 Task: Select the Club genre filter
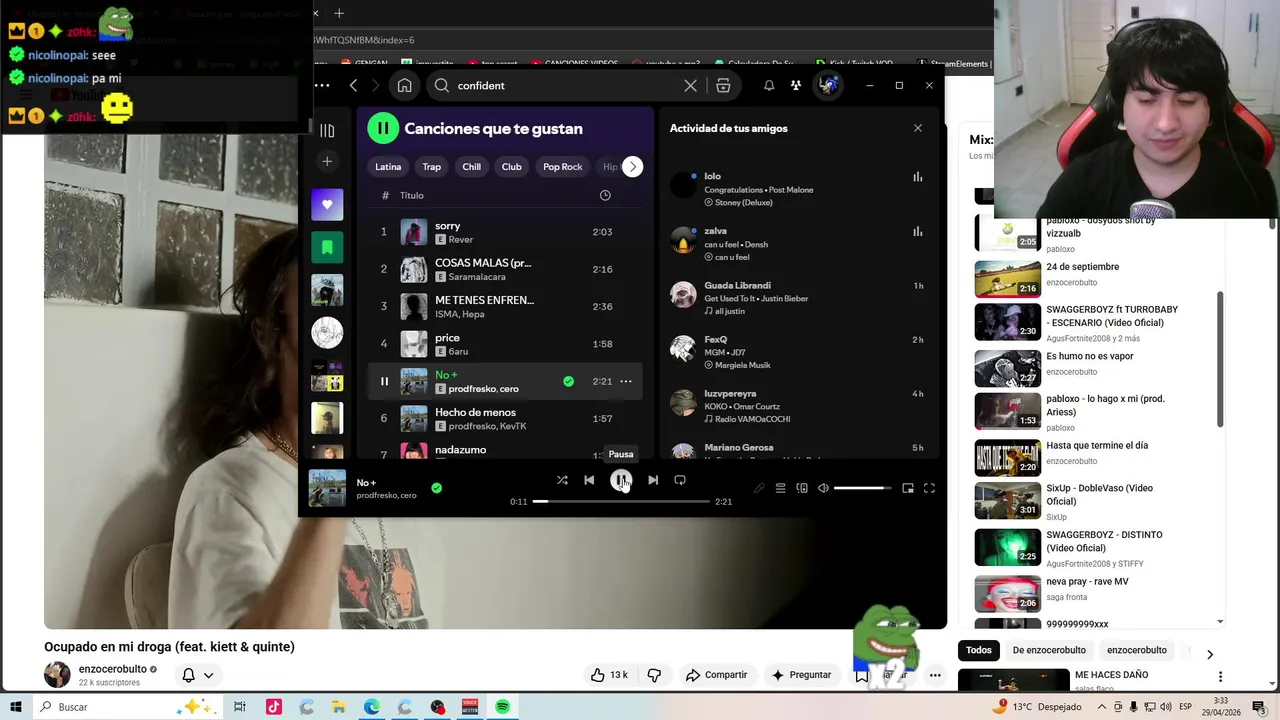coord(512,167)
